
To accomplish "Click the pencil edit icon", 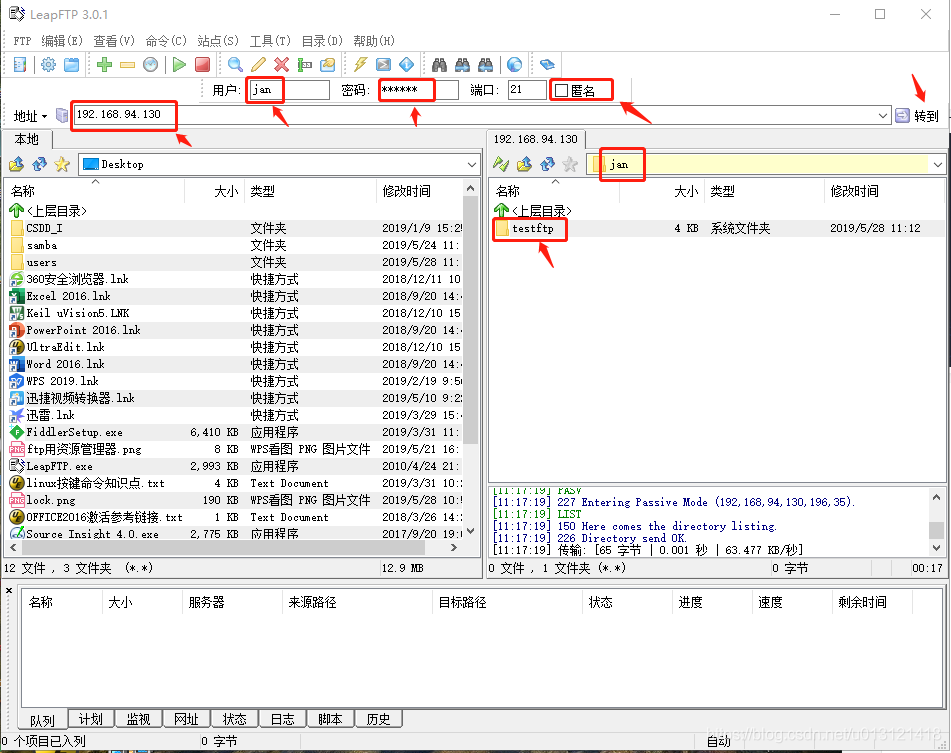I will click(x=258, y=64).
